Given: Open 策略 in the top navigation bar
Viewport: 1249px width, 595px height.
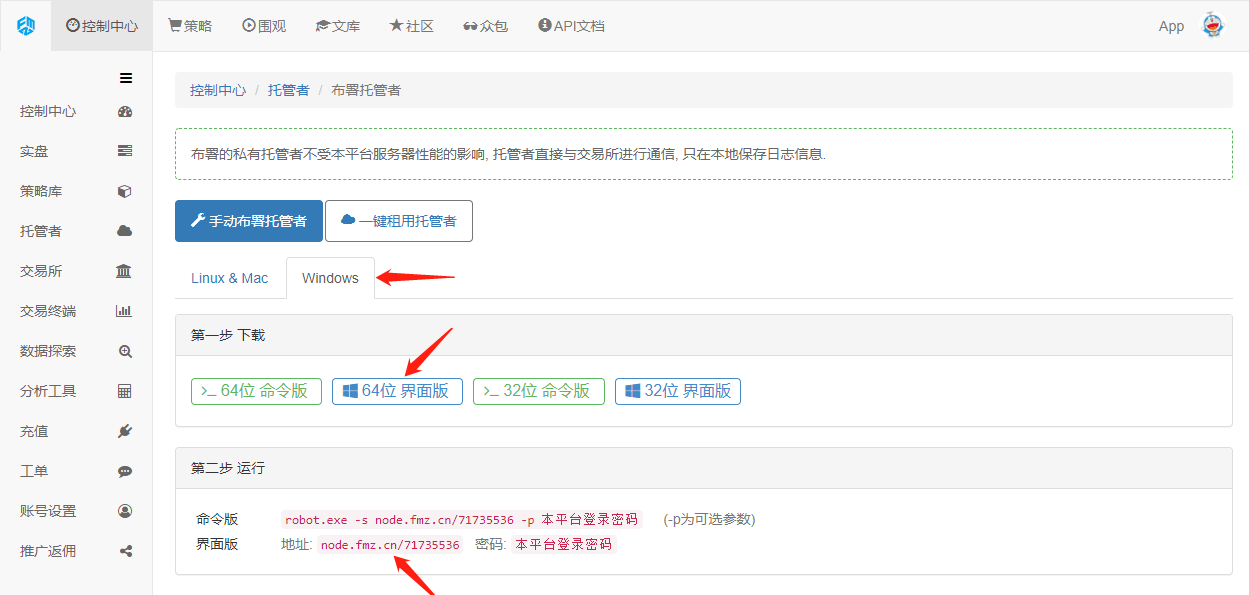Looking at the screenshot, I should point(190,26).
